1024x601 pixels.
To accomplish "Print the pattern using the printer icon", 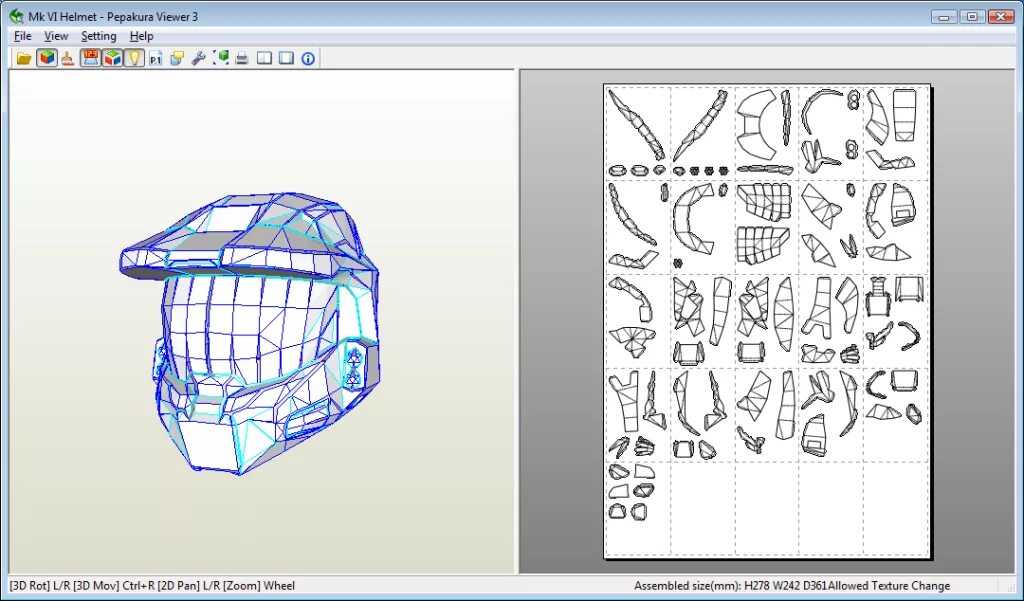I will pos(240,57).
